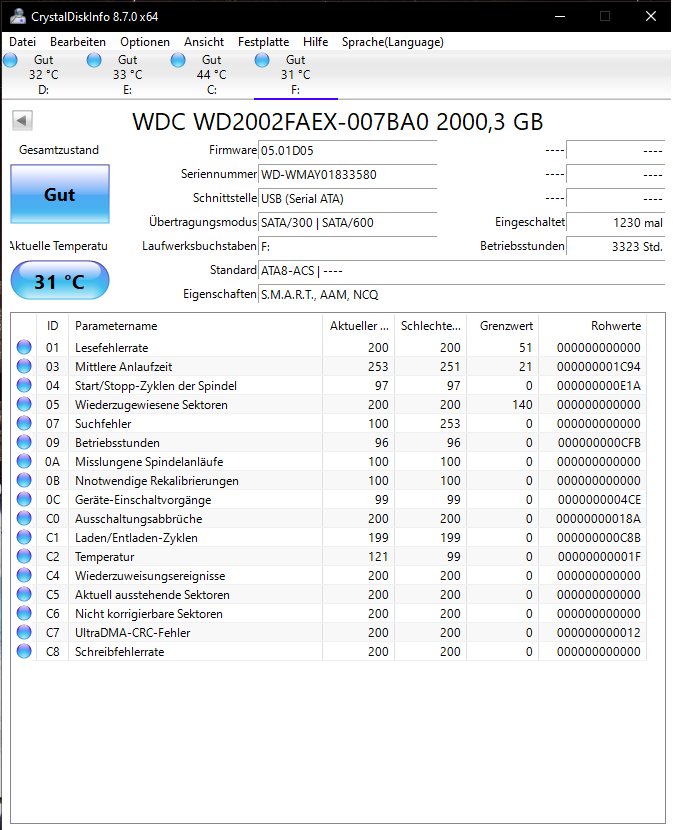The width and height of the screenshot is (673, 830).
Task: Click status orb for Geräte-Einschaltvorgänge row
Action: [x=24, y=499]
